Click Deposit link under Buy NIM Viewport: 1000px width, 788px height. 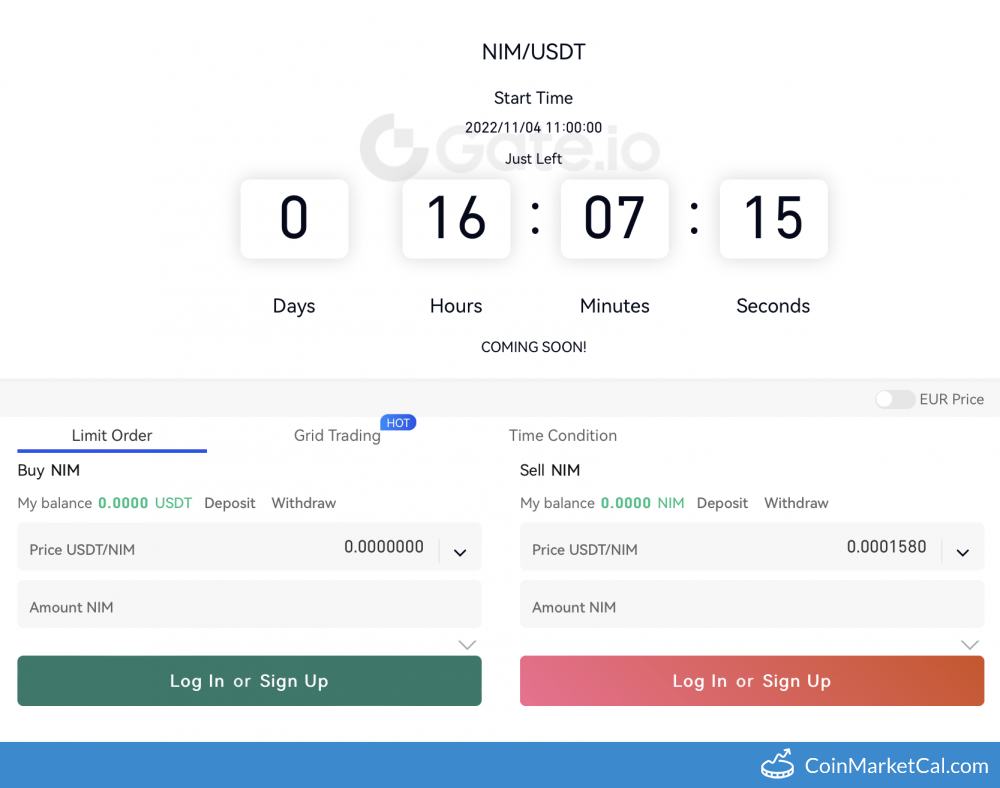pos(230,503)
